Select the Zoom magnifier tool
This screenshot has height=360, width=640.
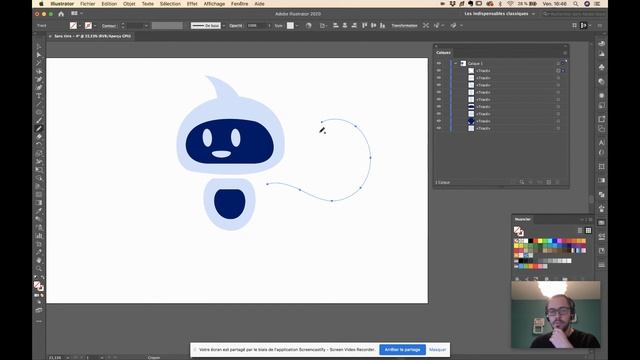[39, 268]
